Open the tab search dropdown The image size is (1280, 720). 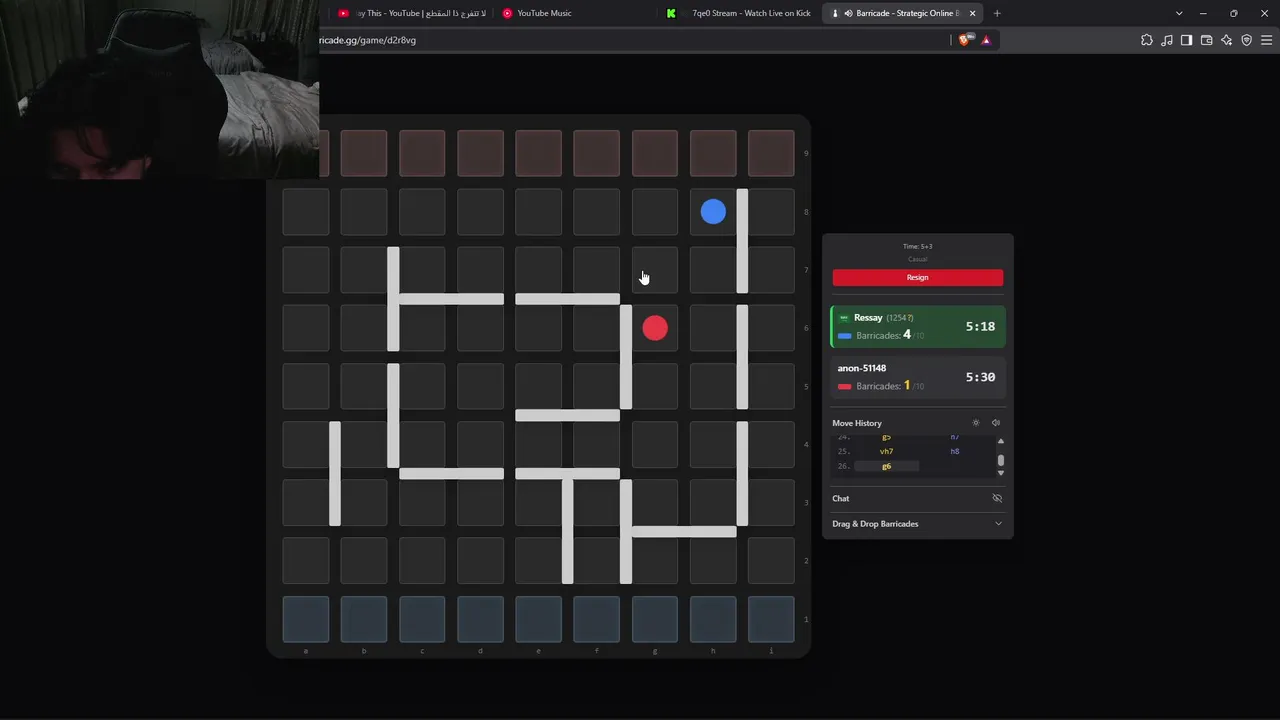click(x=1179, y=13)
